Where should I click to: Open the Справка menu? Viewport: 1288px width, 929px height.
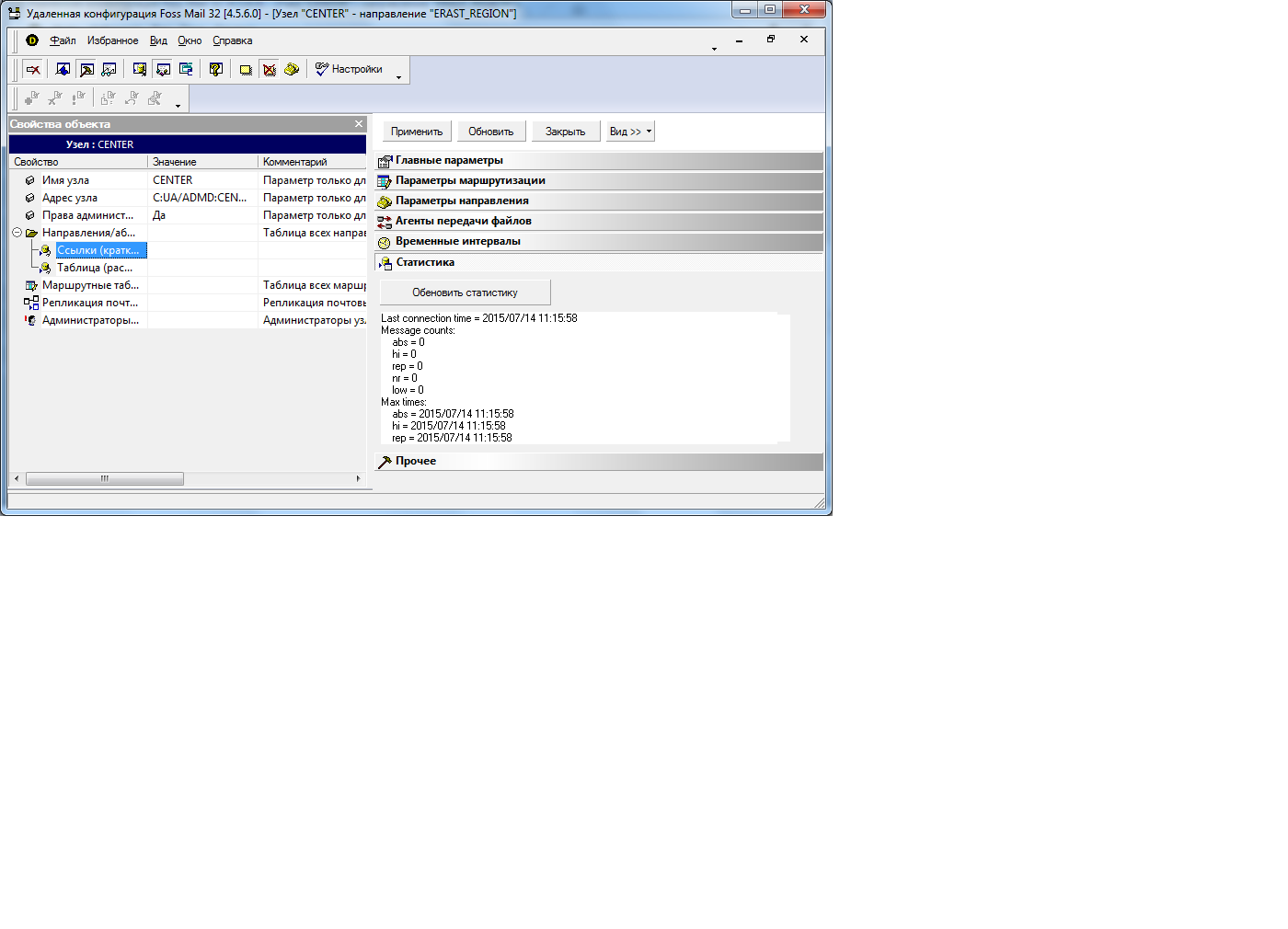pos(232,40)
